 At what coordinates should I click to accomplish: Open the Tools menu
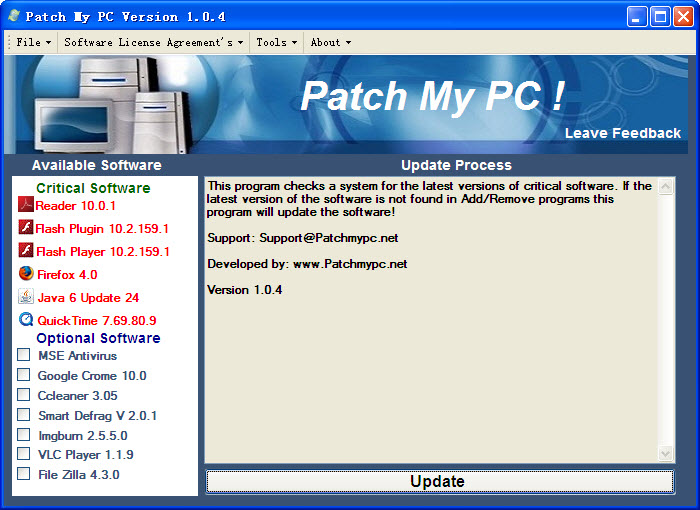point(276,42)
